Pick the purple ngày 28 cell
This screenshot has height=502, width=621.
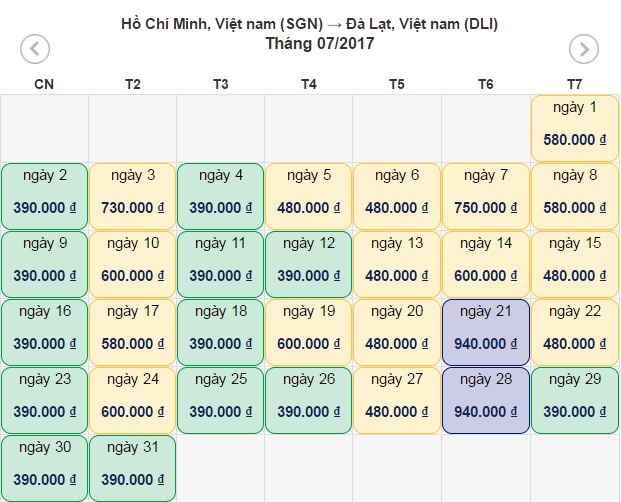pos(486,401)
